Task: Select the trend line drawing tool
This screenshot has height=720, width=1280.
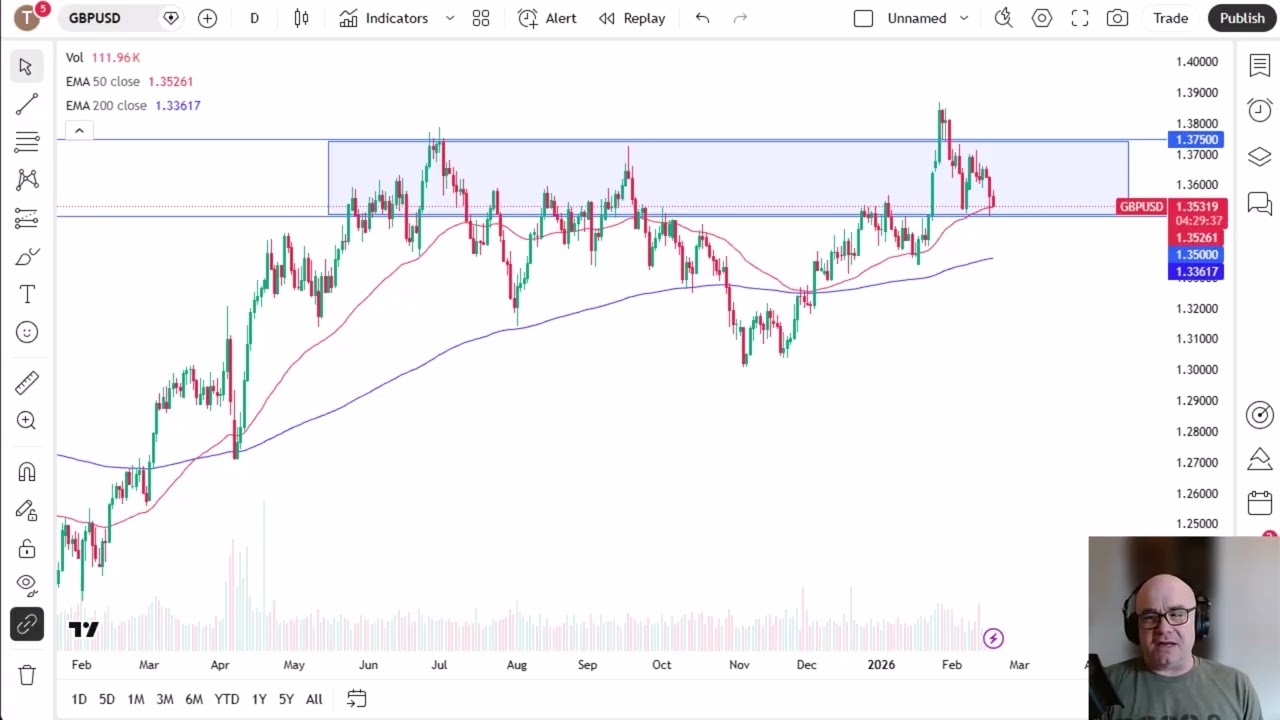Action: [x=26, y=104]
